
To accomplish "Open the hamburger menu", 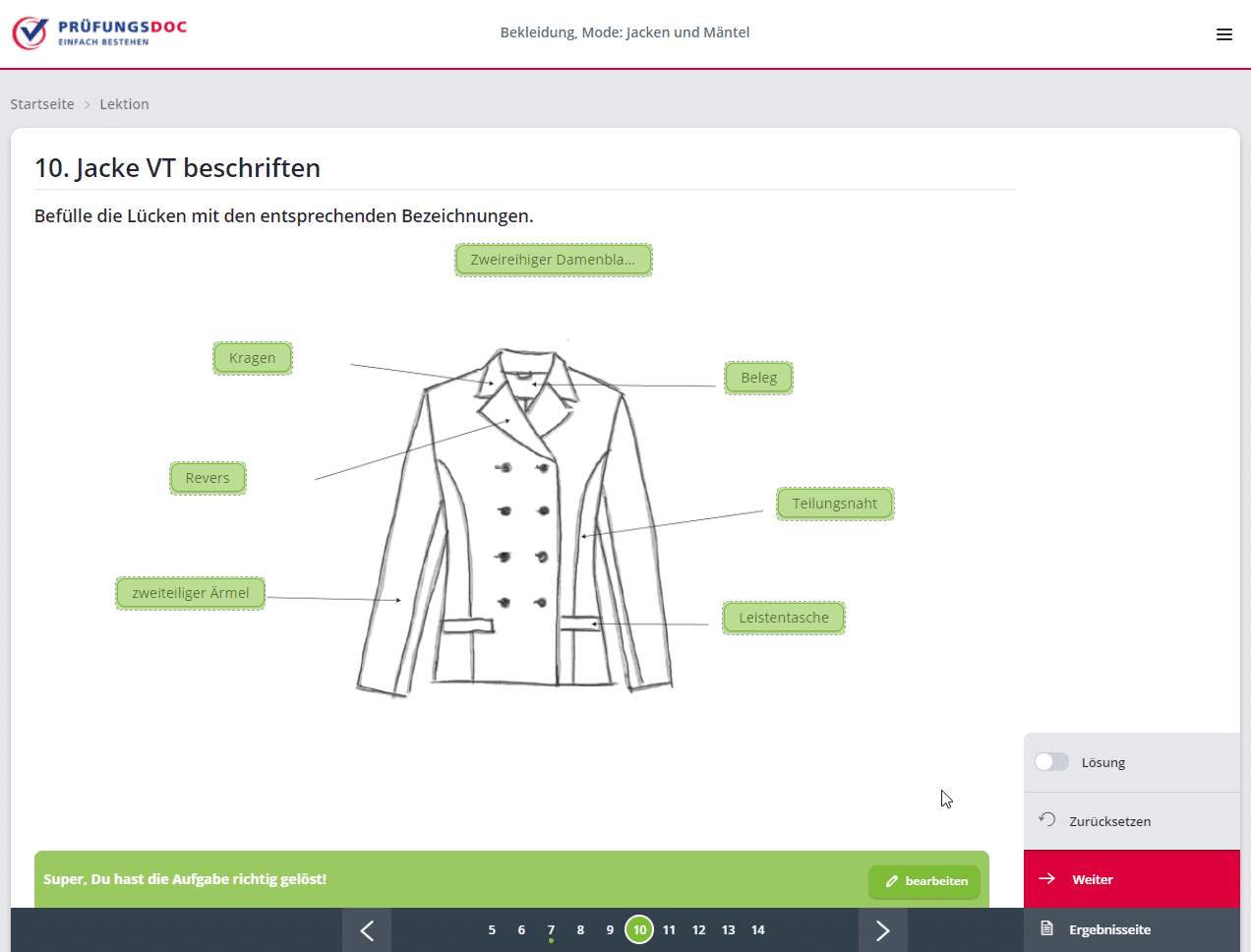I will (1223, 34).
